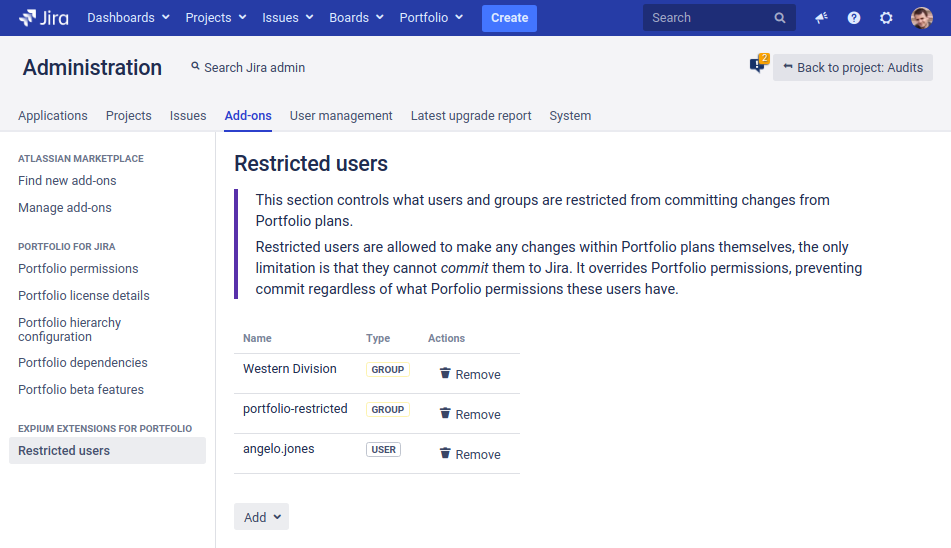Switch to the Issues admin tab
951x548 pixels.
coord(188,116)
